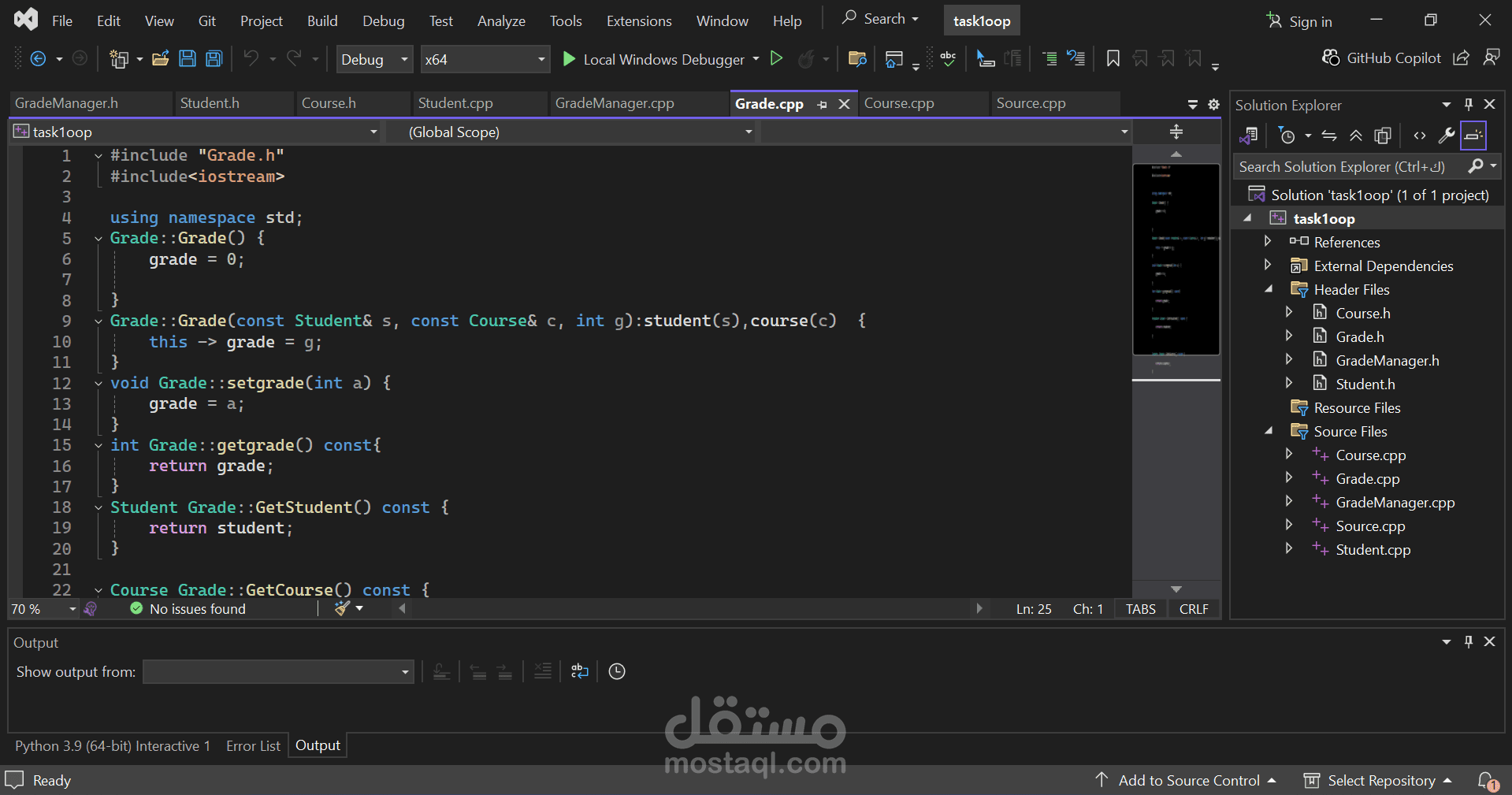
Task: Click the uncomment selected lines icon
Action: tap(1076, 59)
